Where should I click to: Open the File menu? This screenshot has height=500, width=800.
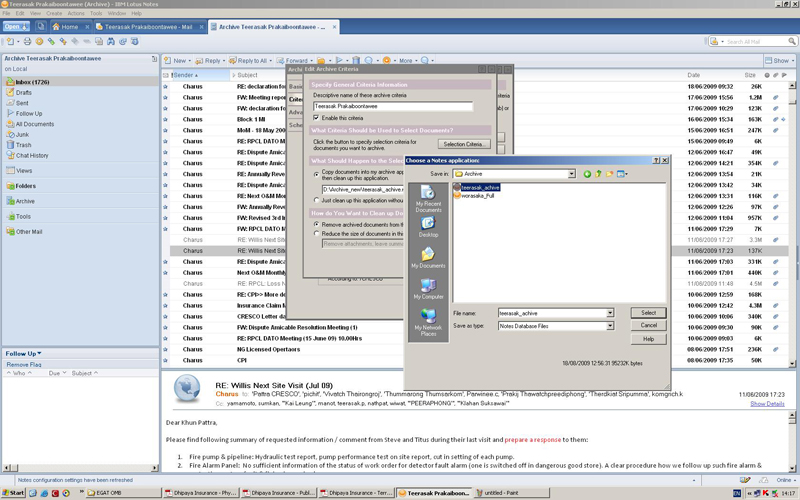6,13
